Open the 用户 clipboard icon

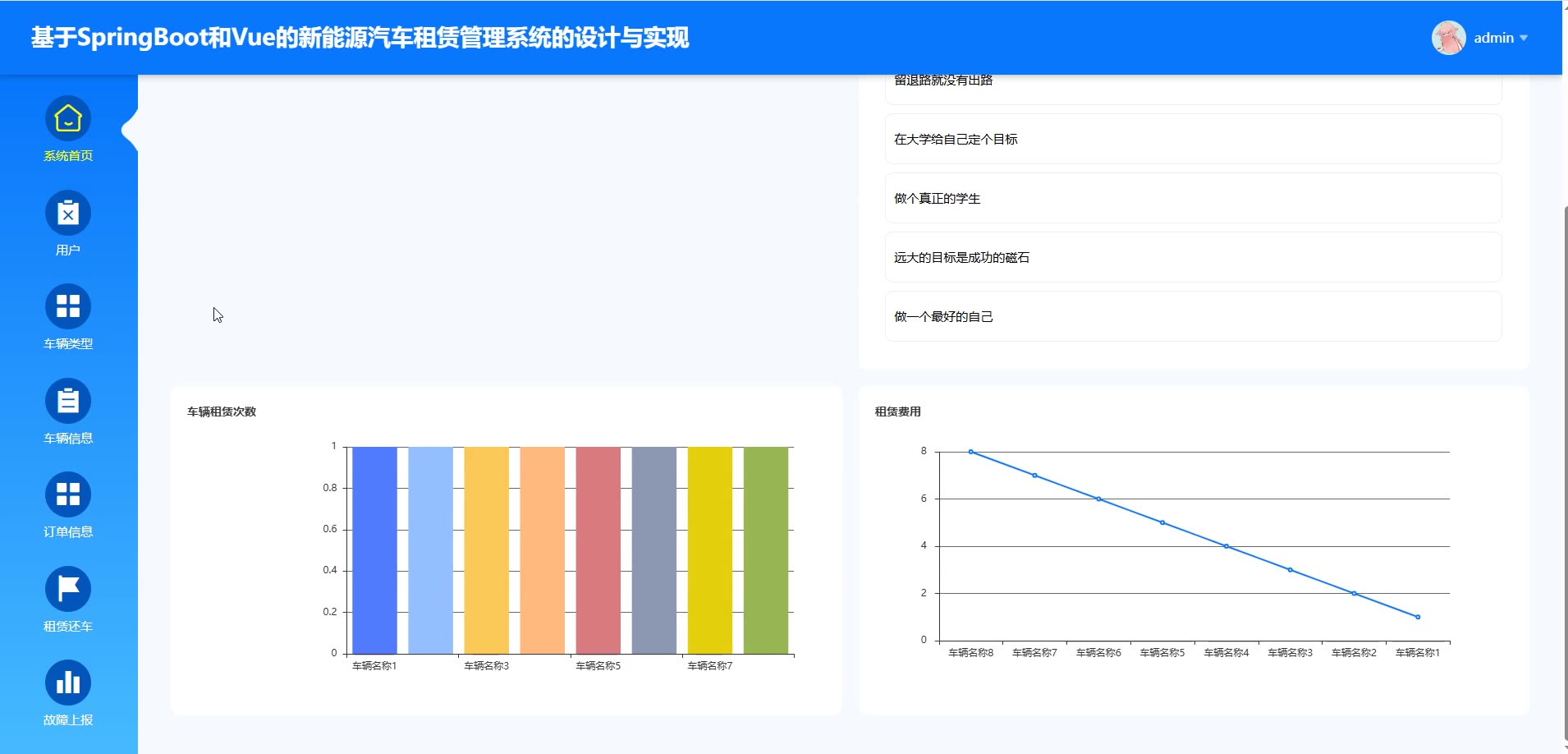point(68,214)
